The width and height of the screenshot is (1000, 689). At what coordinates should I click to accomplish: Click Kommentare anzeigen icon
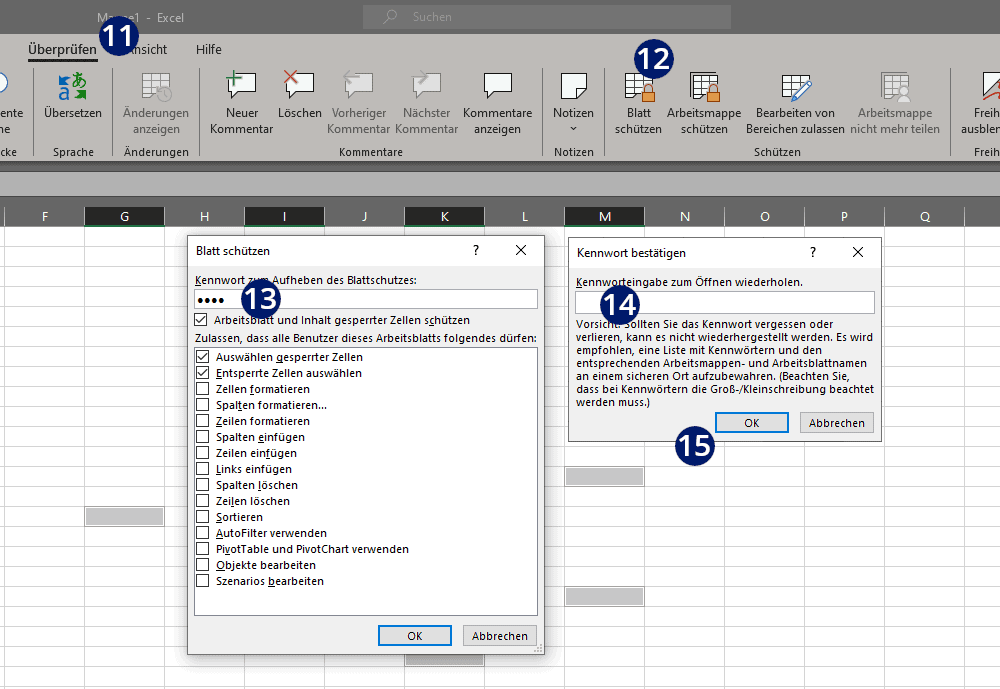[497, 85]
